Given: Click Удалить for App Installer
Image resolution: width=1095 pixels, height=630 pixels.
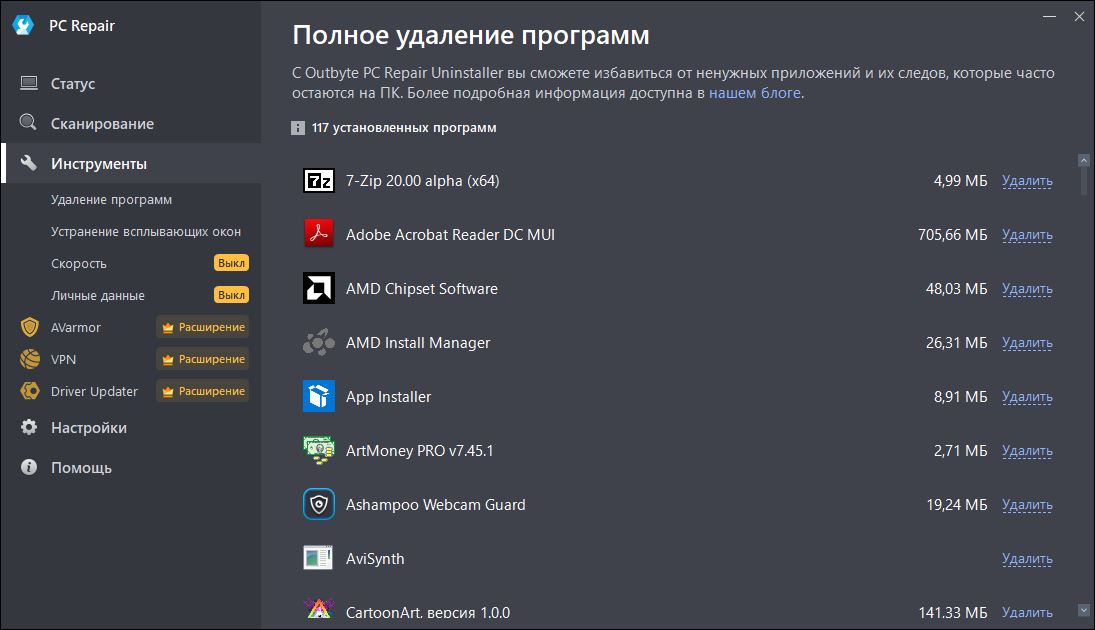Looking at the screenshot, I should [x=1027, y=397].
